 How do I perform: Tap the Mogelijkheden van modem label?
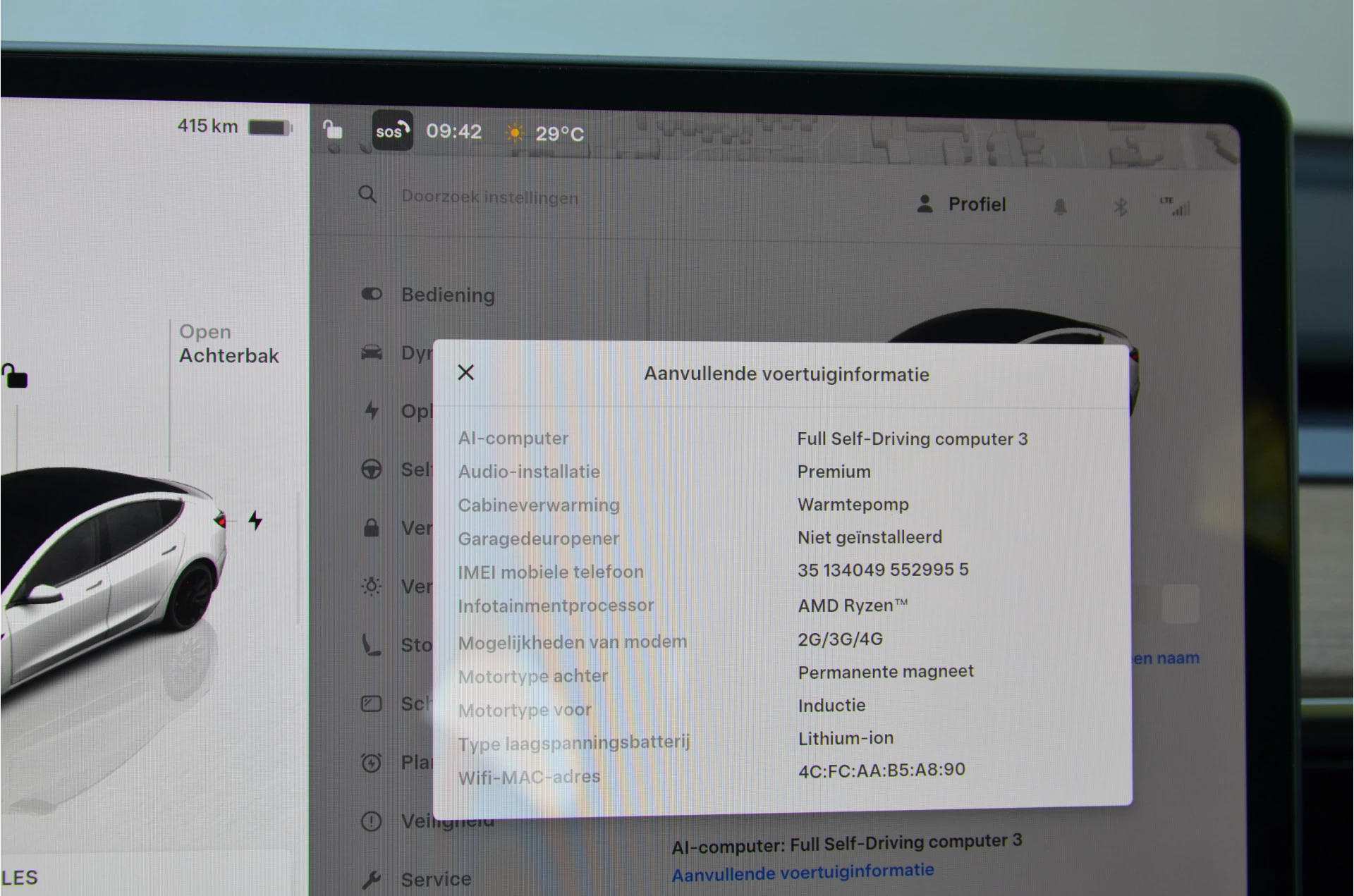[x=572, y=642]
